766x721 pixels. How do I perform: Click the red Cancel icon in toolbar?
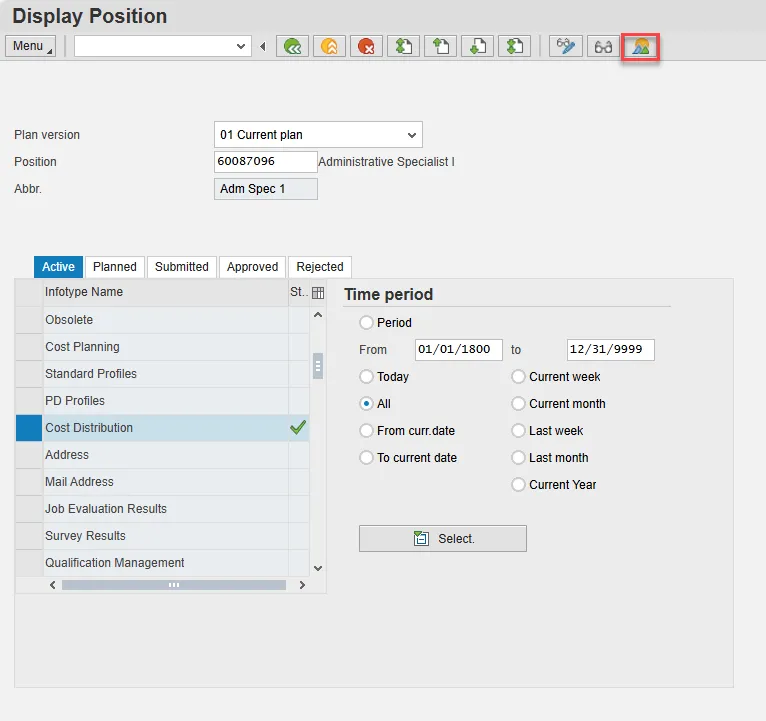[366, 47]
